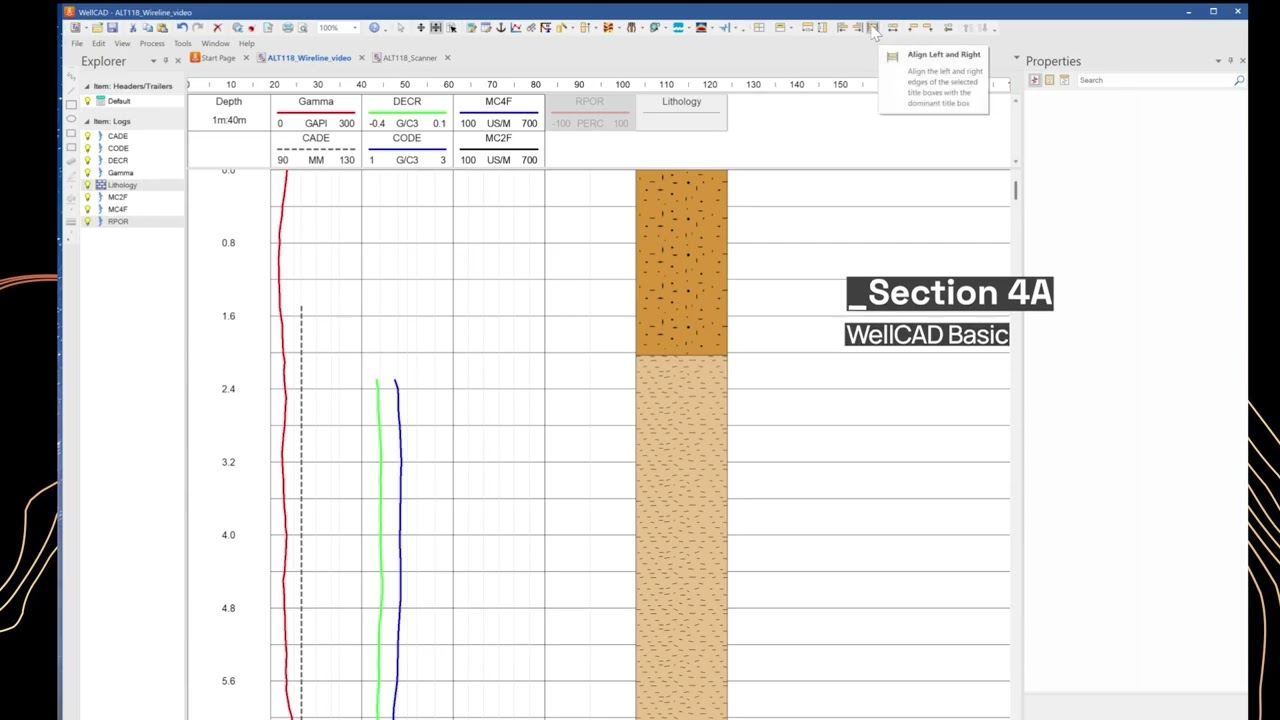Select the four-arrow move tool
Image resolution: width=1280 pixels, height=720 pixels.
[x=421, y=28]
